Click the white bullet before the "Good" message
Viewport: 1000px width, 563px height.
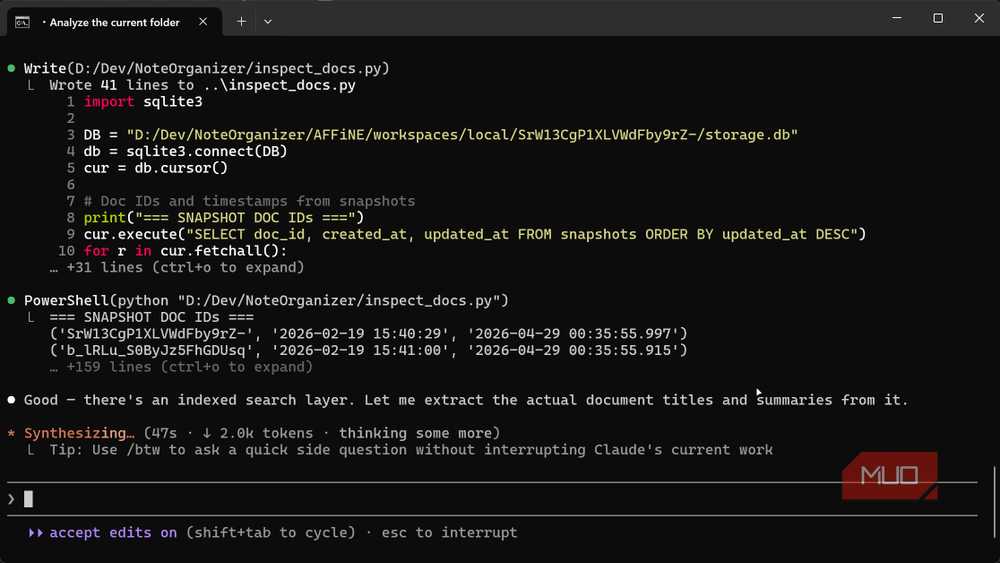(12, 400)
